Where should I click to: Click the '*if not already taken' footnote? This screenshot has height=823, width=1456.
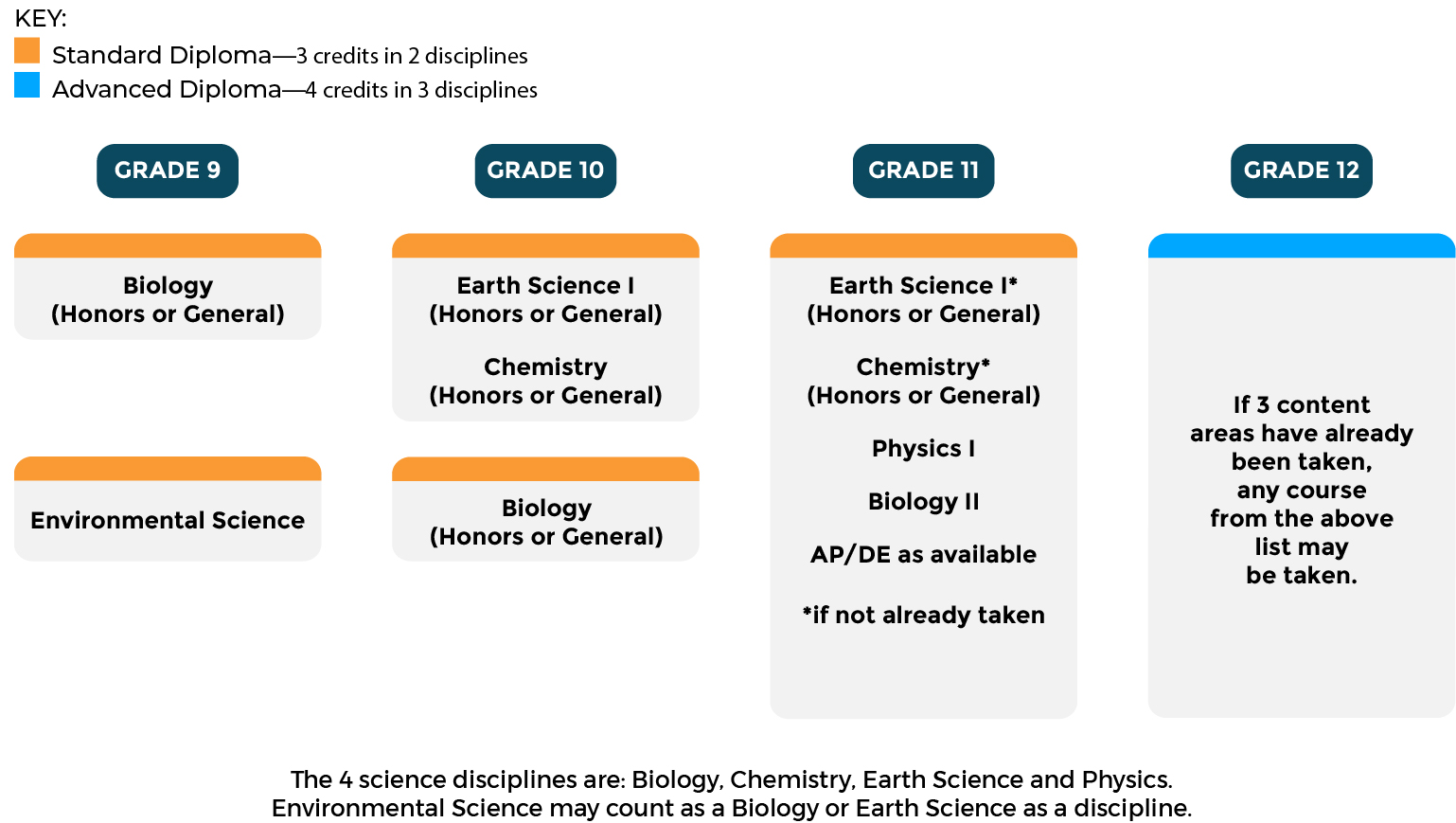click(x=923, y=615)
